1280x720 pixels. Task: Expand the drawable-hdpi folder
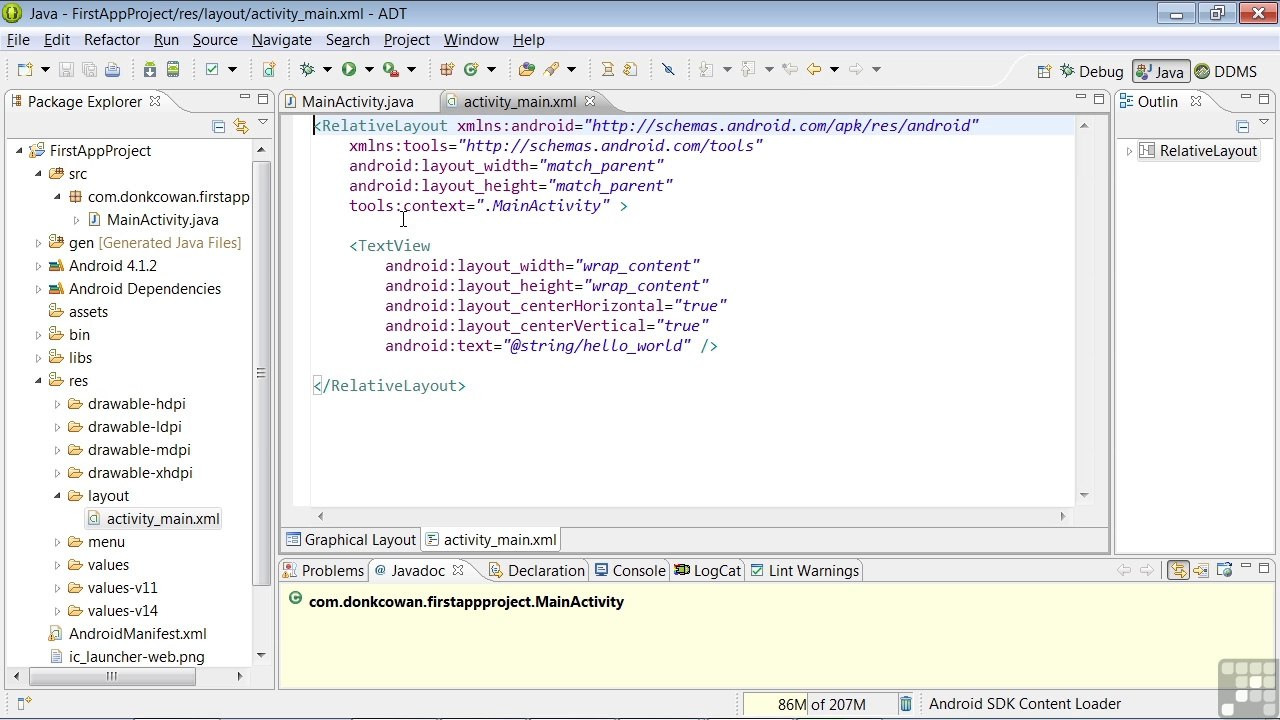[x=57, y=403]
